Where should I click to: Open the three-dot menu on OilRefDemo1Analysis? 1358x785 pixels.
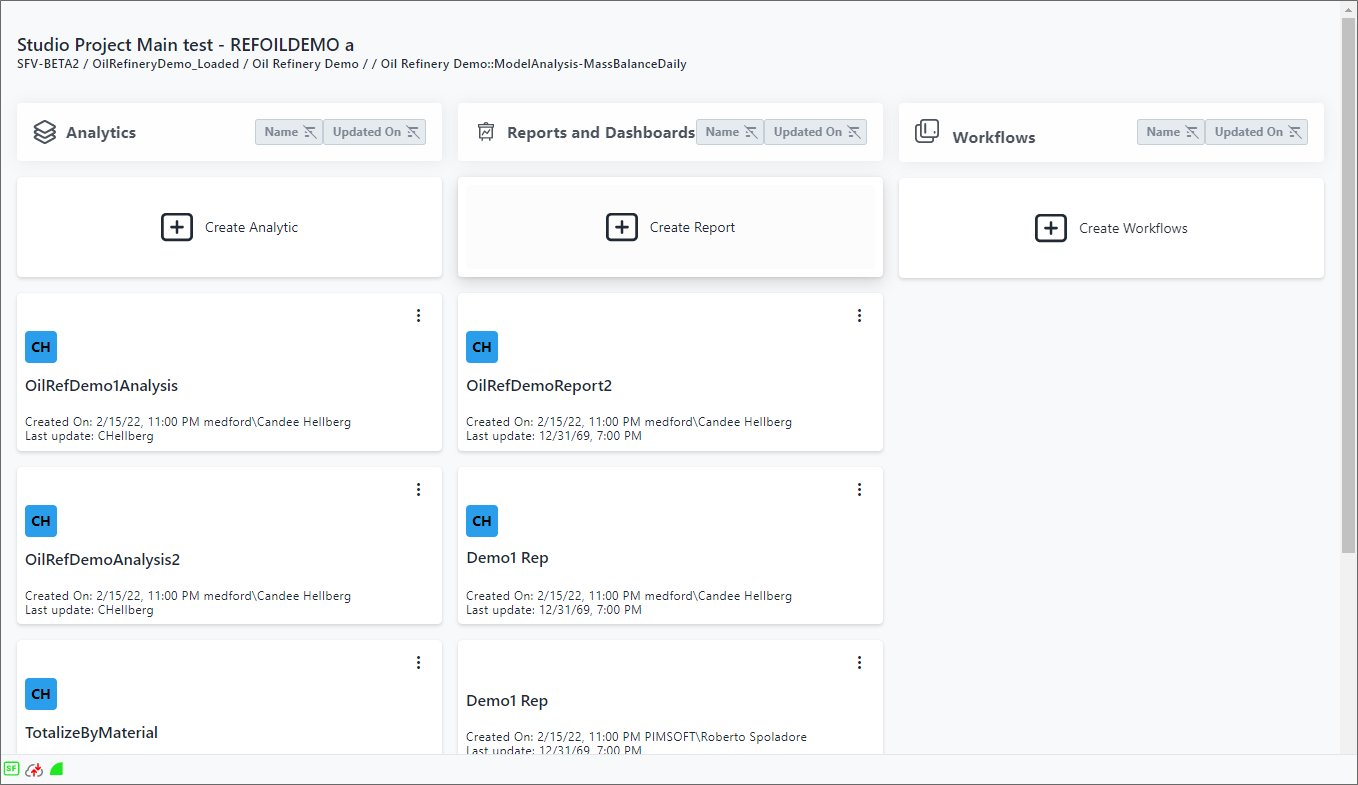418,316
